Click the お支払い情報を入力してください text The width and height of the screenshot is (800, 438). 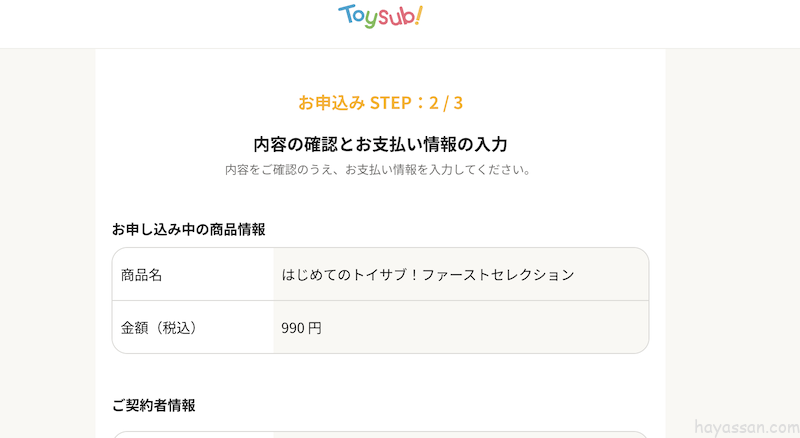click(x=438, y=170)
